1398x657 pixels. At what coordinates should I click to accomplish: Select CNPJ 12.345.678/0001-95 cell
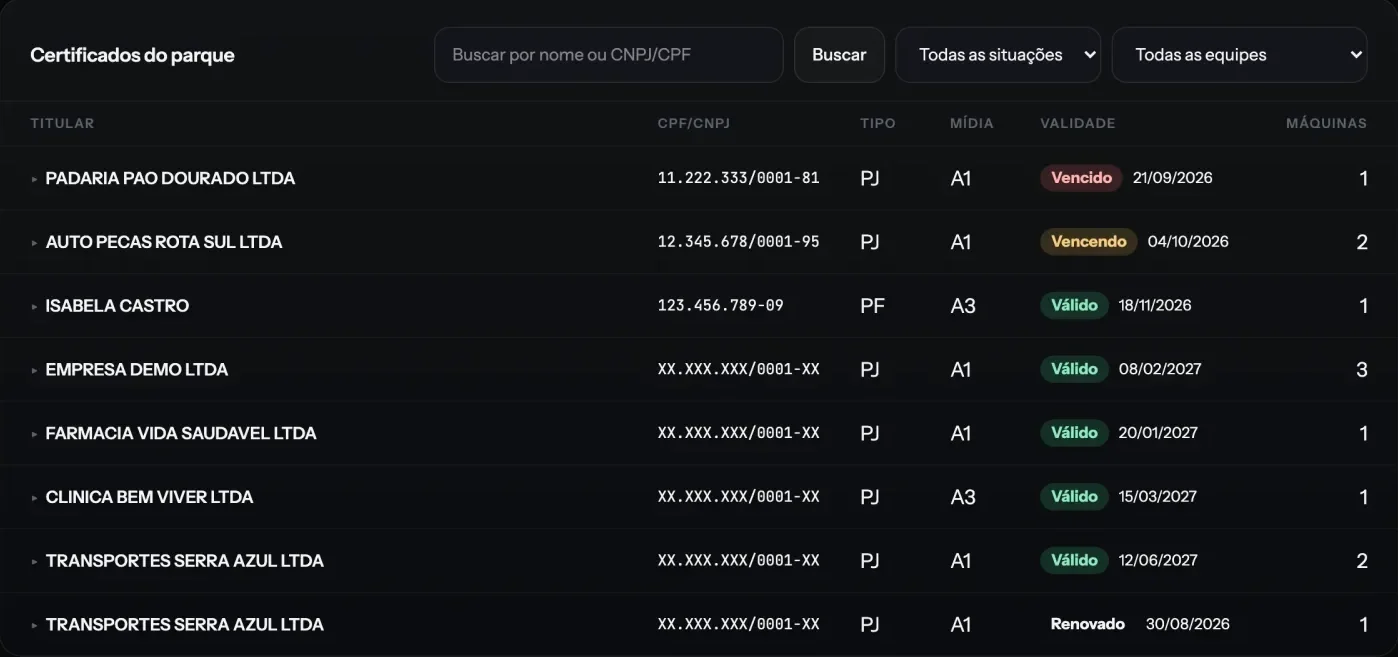click(738, 242)
